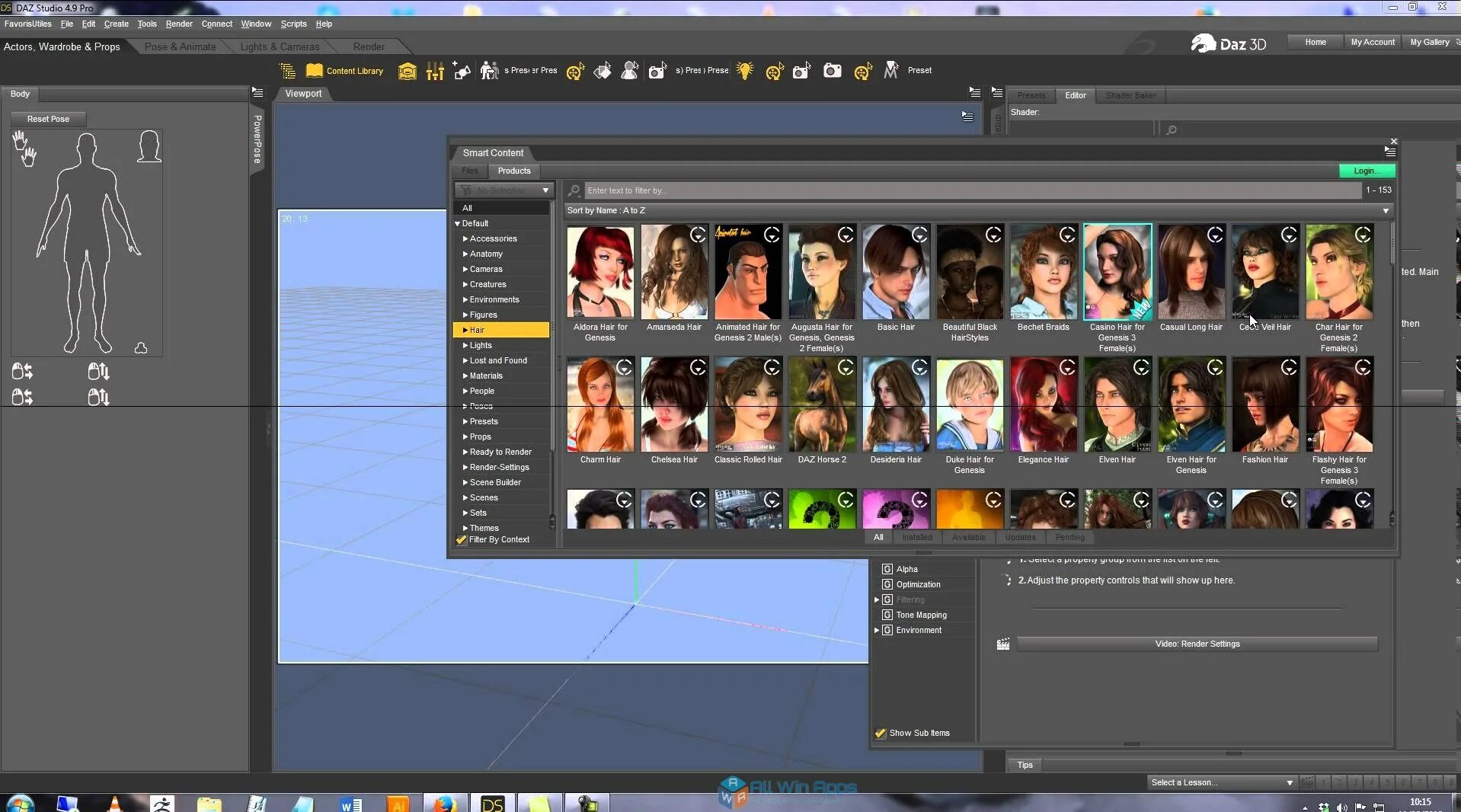This screenshot has height=812, width=1461.
Task: Click the small trefoil icon under the figure
Action: click(x=141, y=348)
